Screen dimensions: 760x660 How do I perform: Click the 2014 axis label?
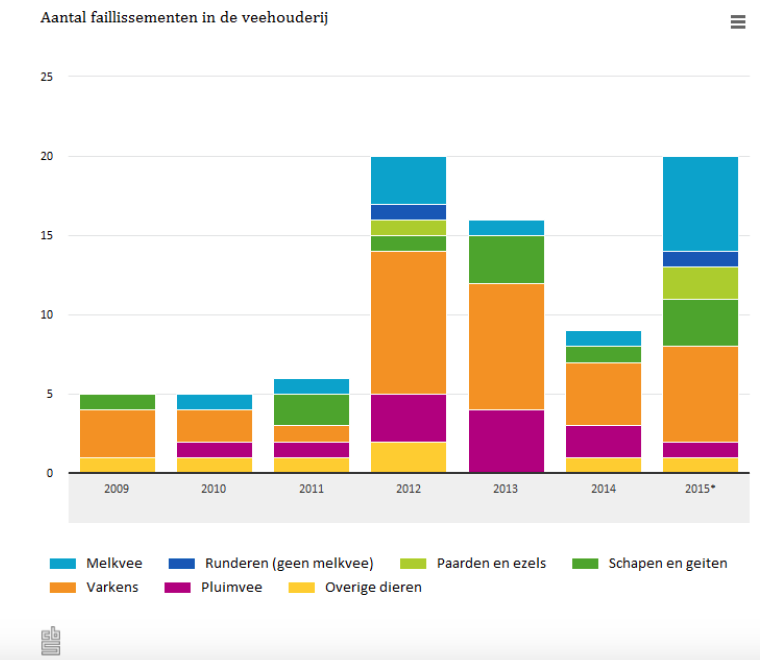coord(603,489)
